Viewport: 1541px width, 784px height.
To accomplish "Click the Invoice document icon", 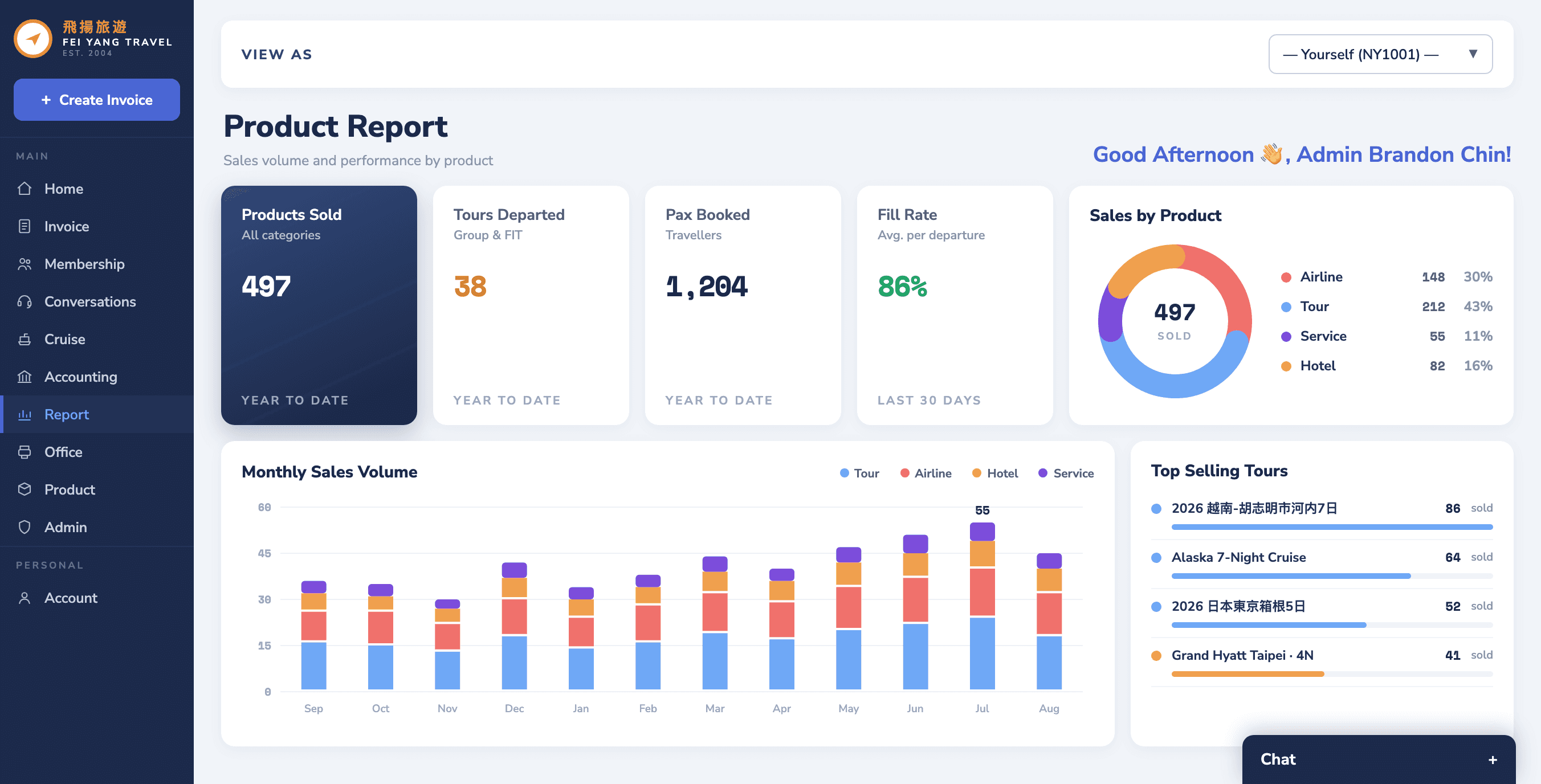I will tap(25, 226).
